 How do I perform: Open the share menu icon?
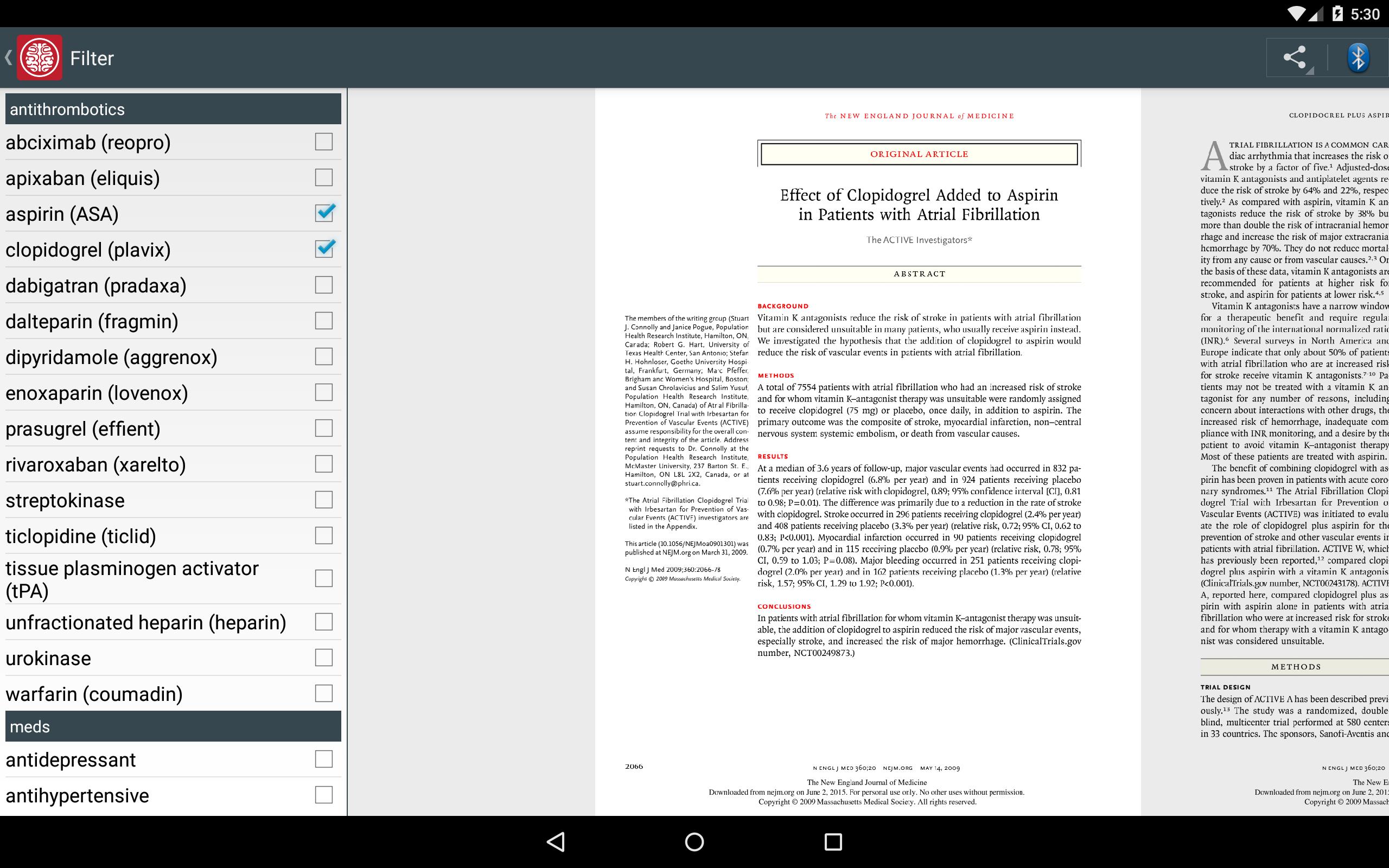(x=1296, y=58)
